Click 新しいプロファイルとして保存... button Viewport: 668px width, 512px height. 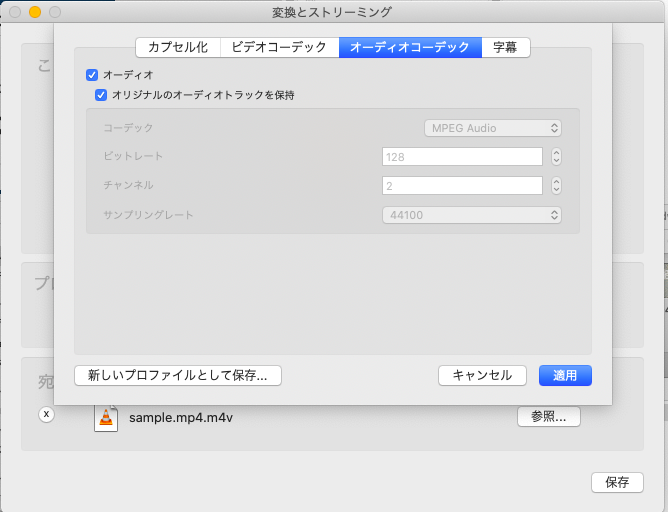pos(178,375)
